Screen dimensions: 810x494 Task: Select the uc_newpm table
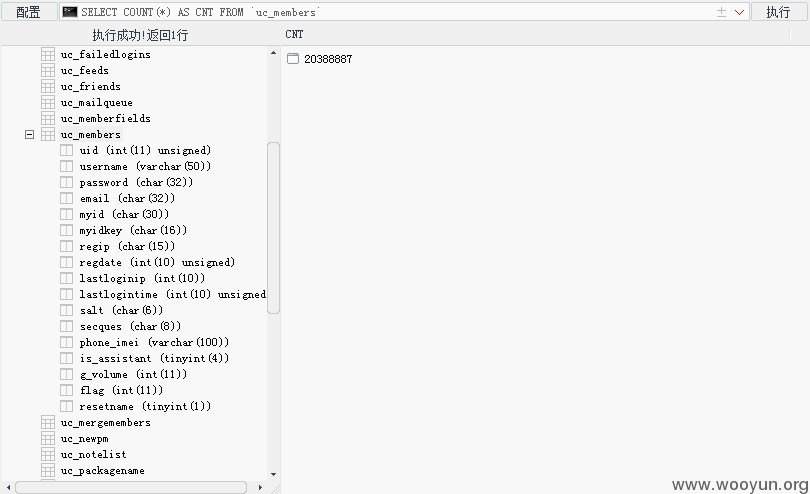click(x=84, y=439)
